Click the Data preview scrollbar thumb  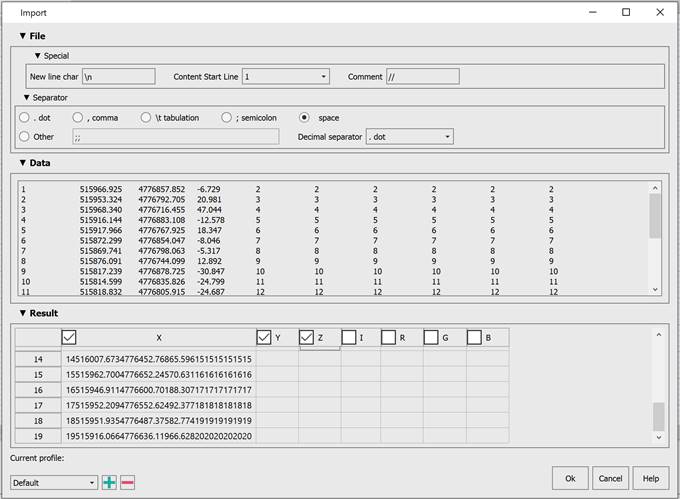pyautogui.click(x=655, y=215)
